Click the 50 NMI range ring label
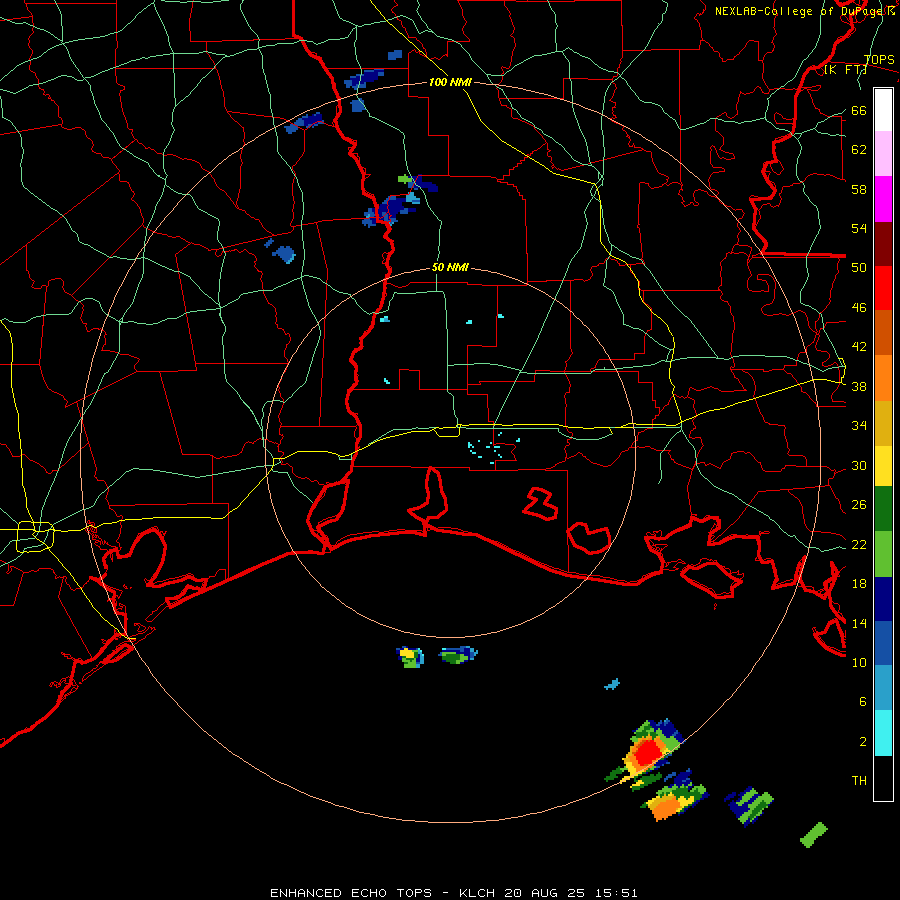The width and height of the screenshot is (900, 900). (x=450, y=267)
